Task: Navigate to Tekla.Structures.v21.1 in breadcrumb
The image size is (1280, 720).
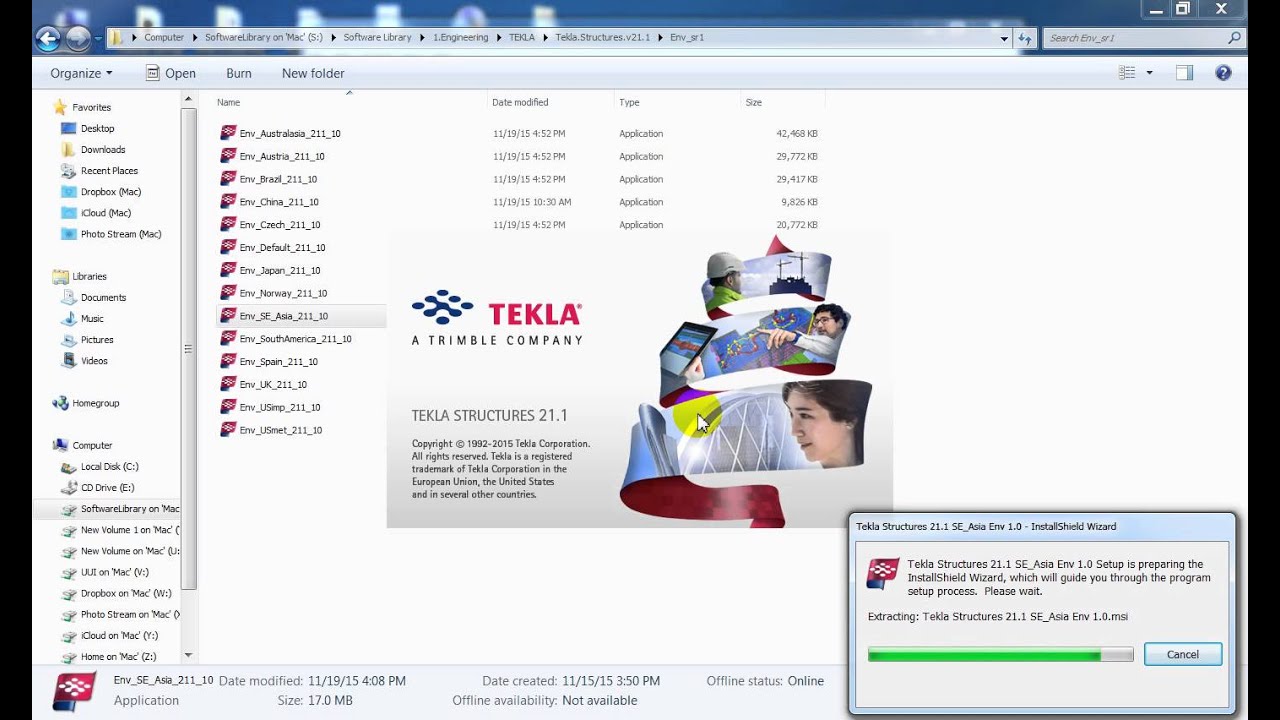Action: (x=602, y=37)
